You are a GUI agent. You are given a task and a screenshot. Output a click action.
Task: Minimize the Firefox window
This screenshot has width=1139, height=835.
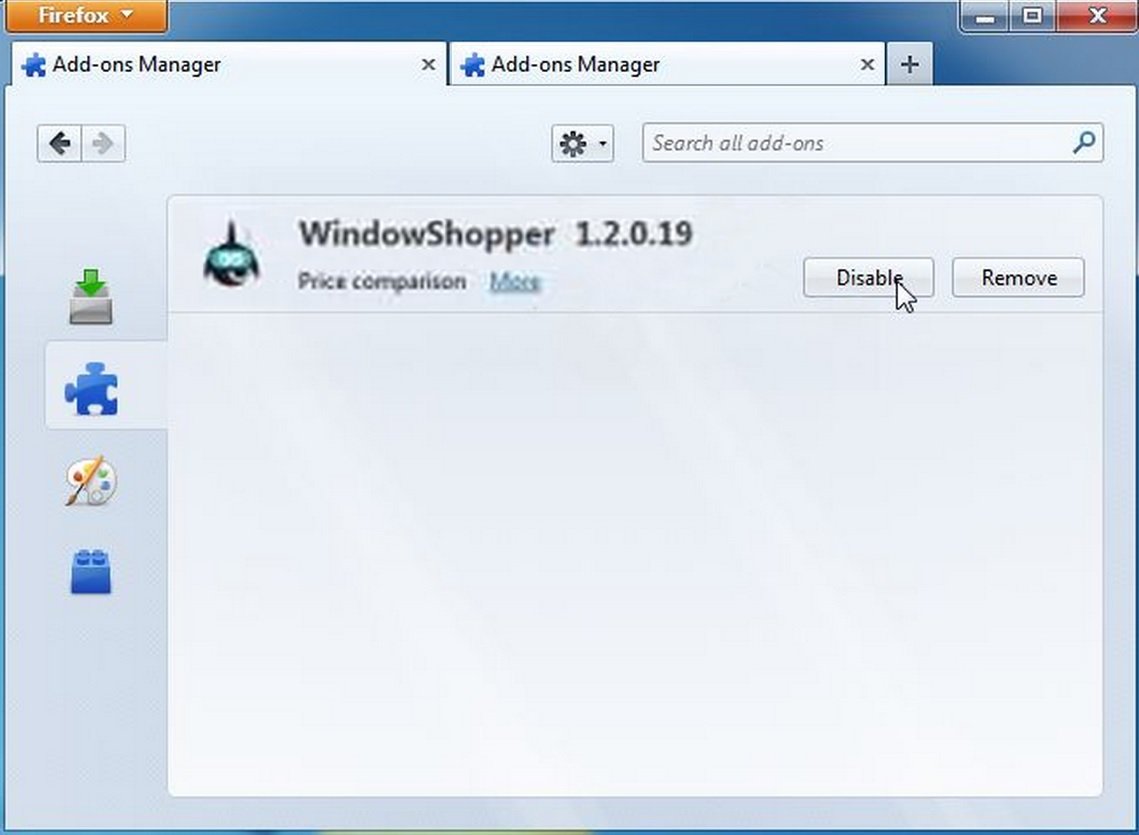pos(984,16)
